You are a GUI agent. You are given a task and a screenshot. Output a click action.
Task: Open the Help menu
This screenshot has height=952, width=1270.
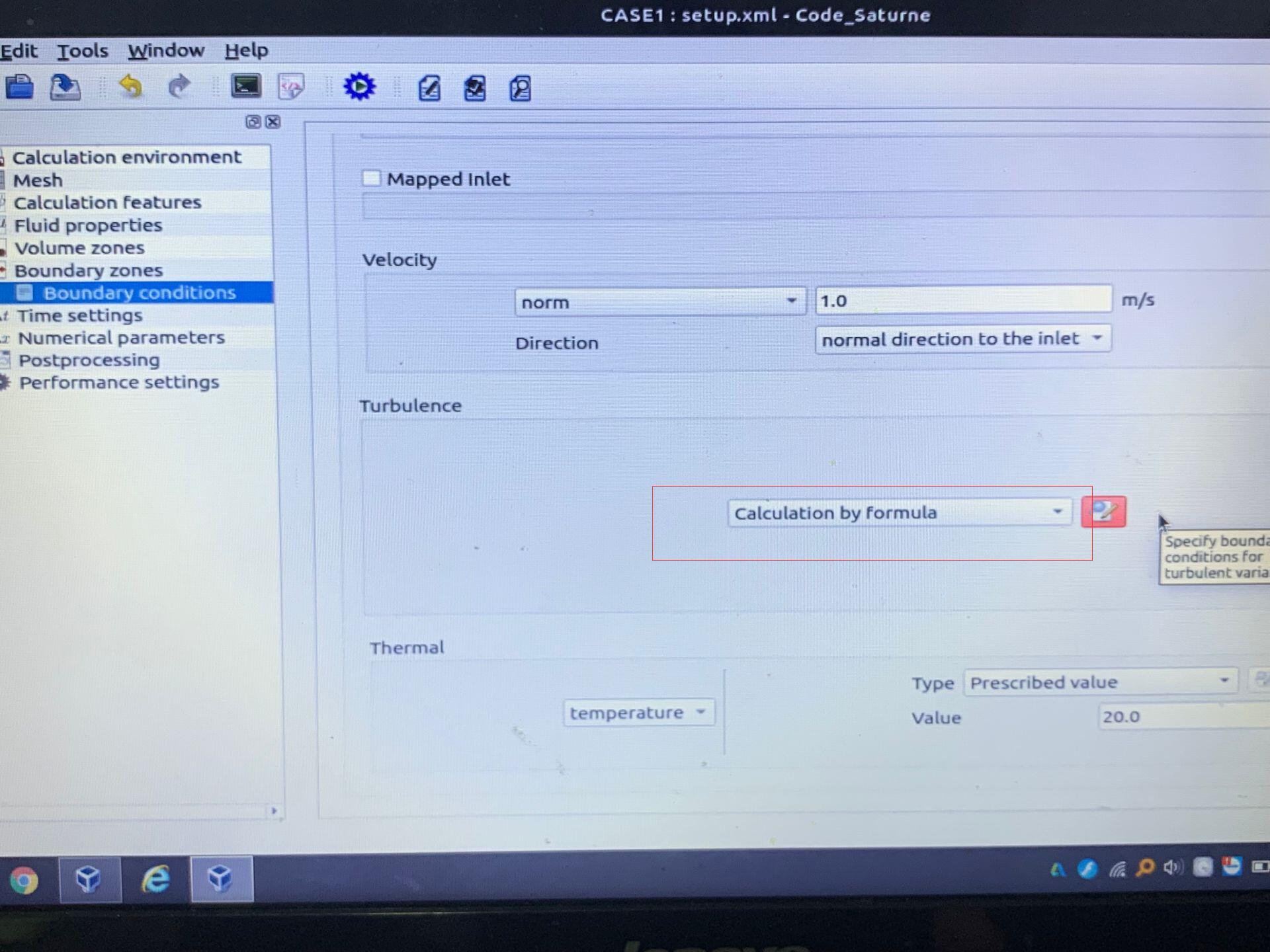(246, 50)
